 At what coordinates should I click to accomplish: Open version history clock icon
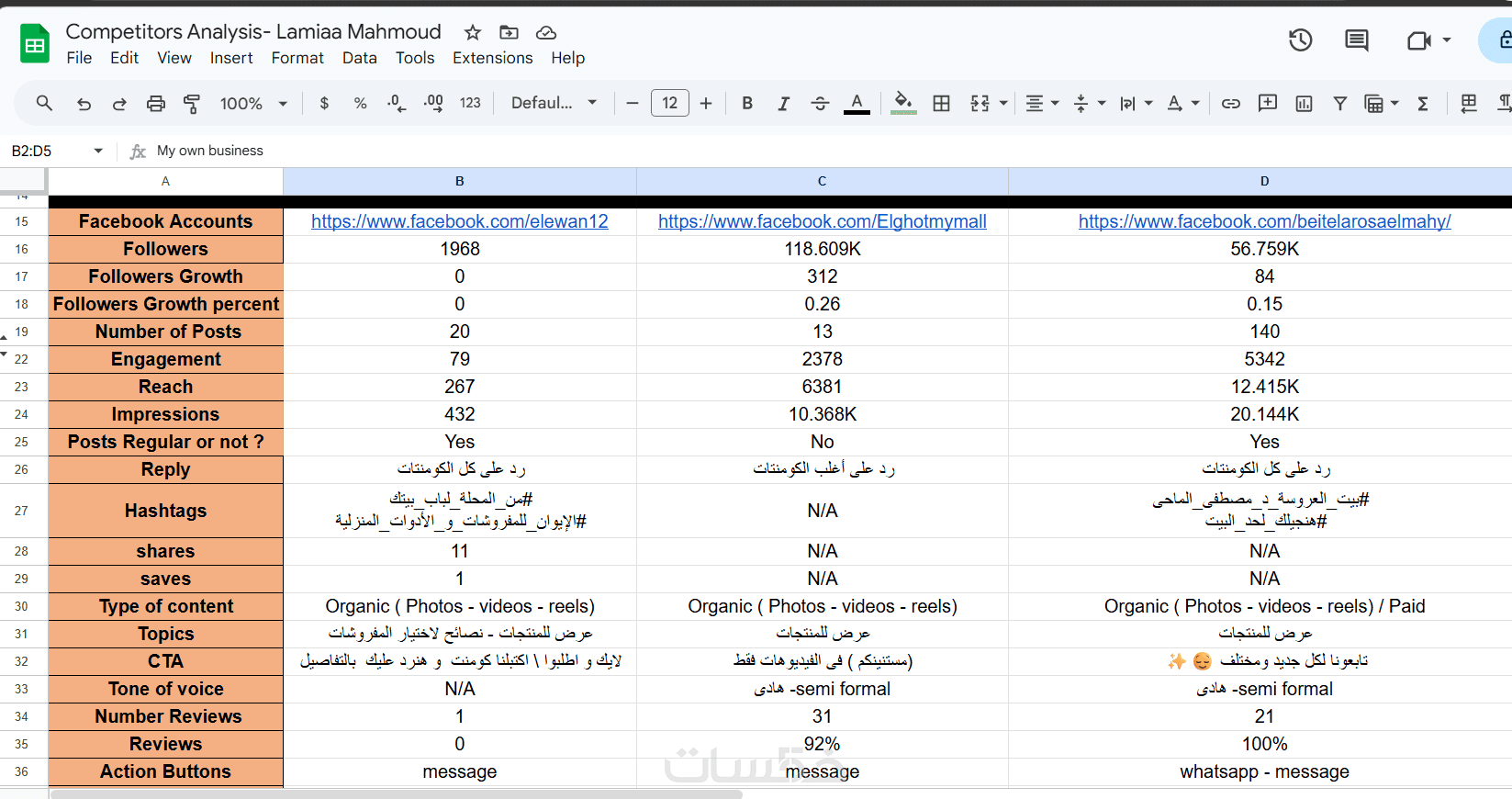[x=1301, y=40]
